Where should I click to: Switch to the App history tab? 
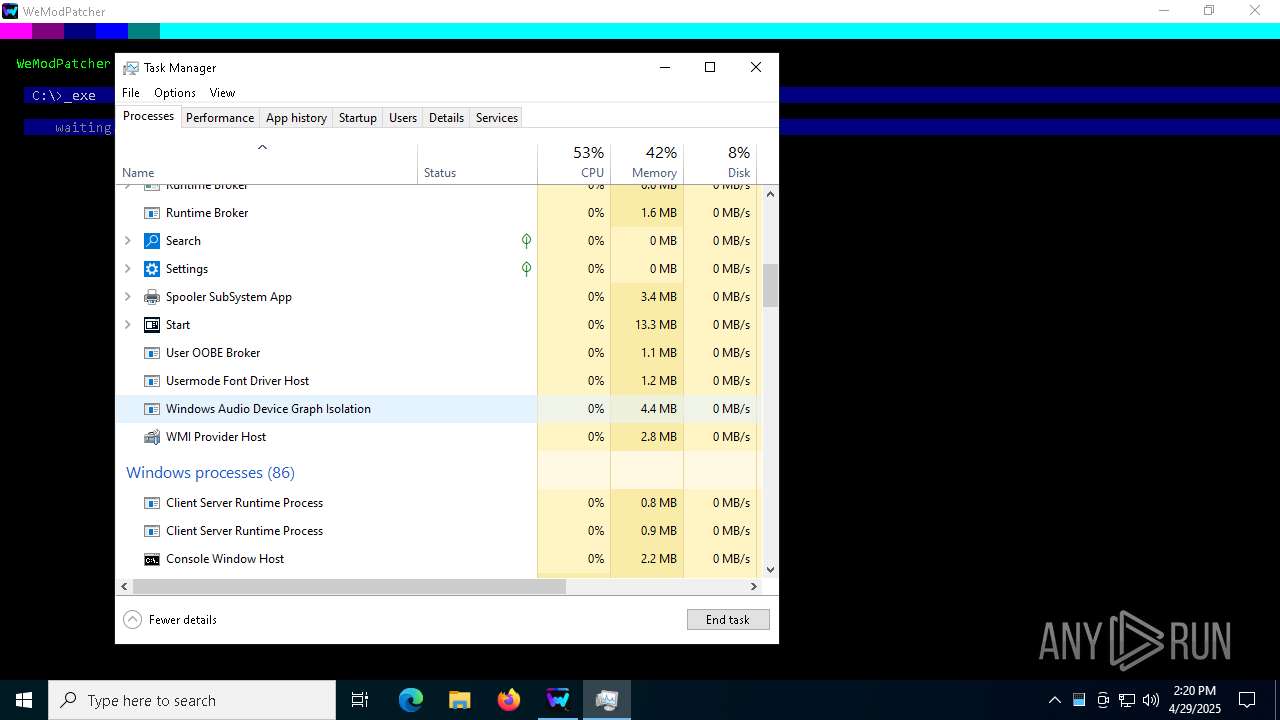click(296, 118)
